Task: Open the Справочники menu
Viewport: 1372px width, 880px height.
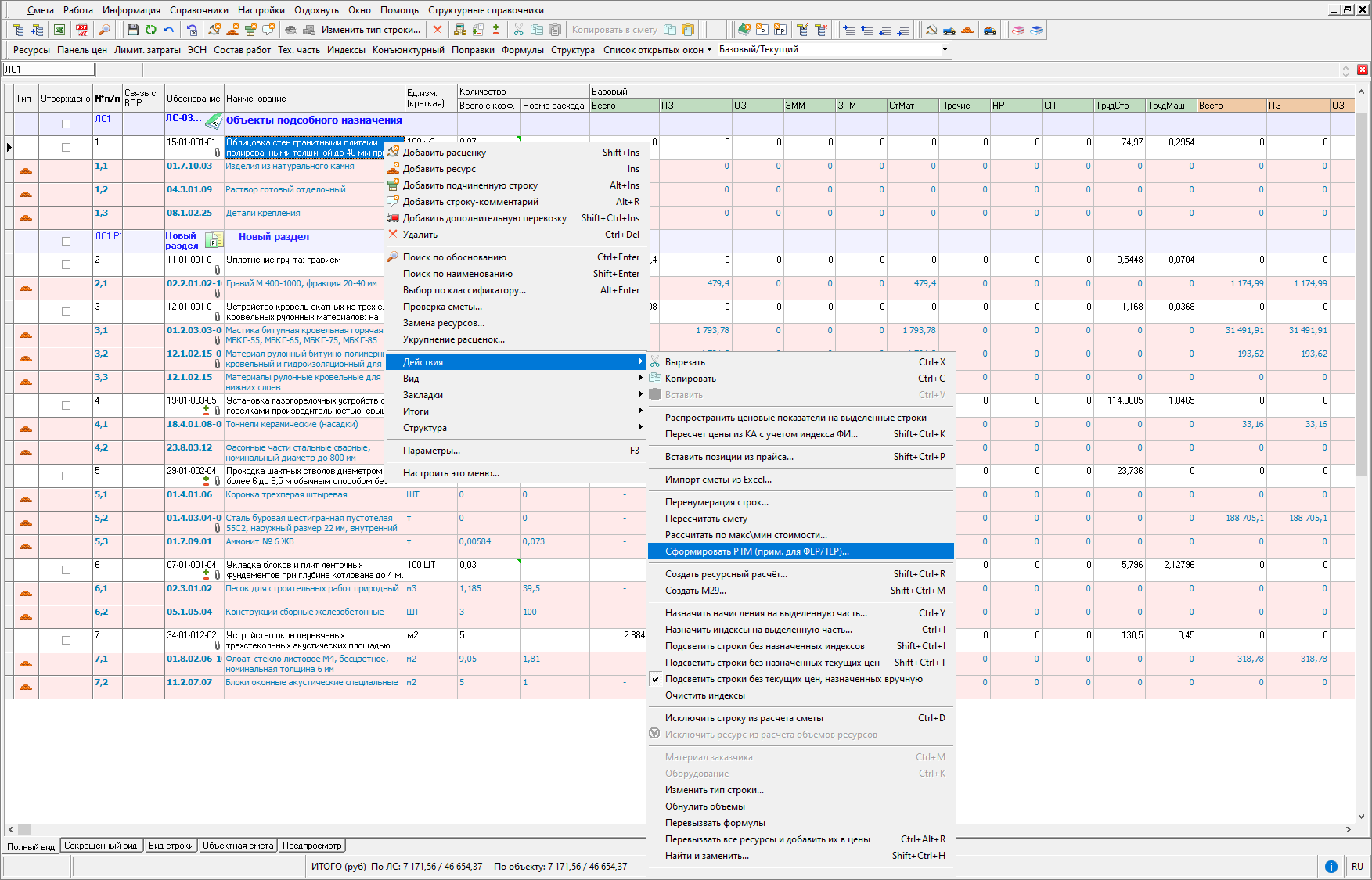Action: (199, 10)
